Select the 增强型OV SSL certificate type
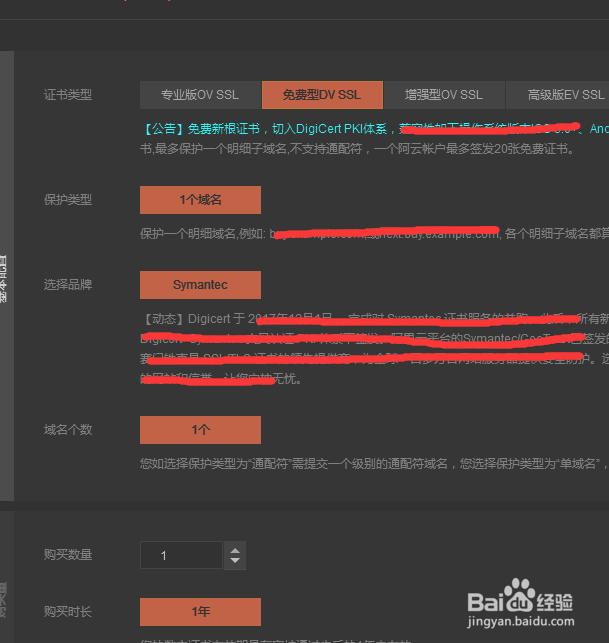 click(x=444, y=95)
